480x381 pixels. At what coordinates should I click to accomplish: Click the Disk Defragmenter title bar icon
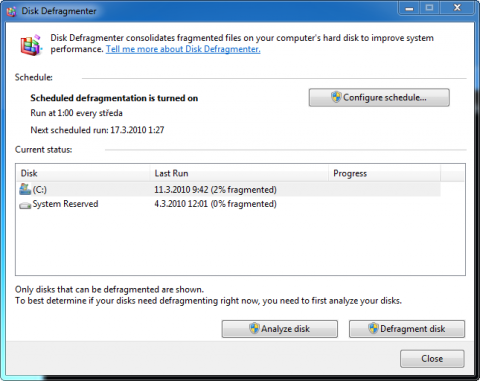pos(11,11)
